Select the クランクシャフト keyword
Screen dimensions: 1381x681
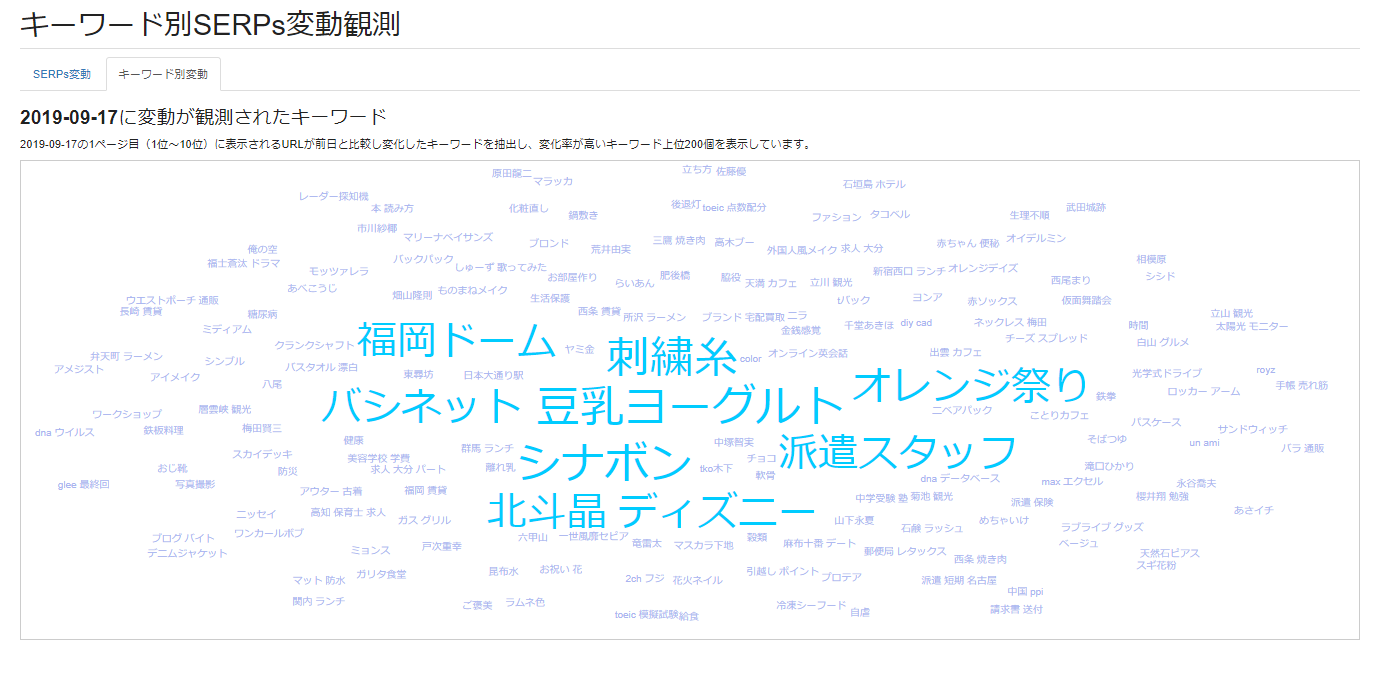(315, 345)
